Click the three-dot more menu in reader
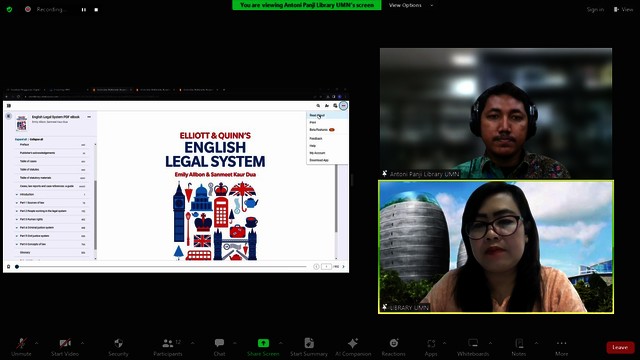640x360 pixels. [x=344, y=106]
